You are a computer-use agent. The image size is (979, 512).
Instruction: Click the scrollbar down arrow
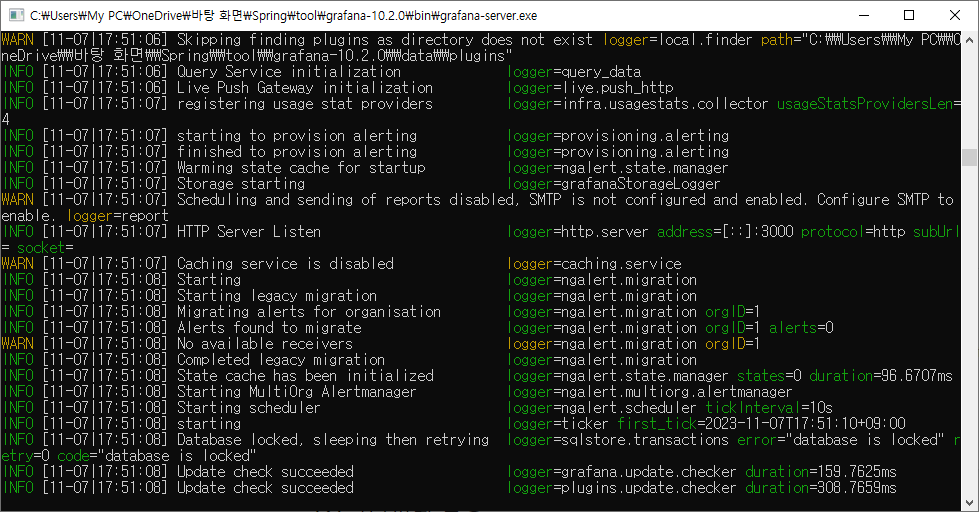coord(969,503)
